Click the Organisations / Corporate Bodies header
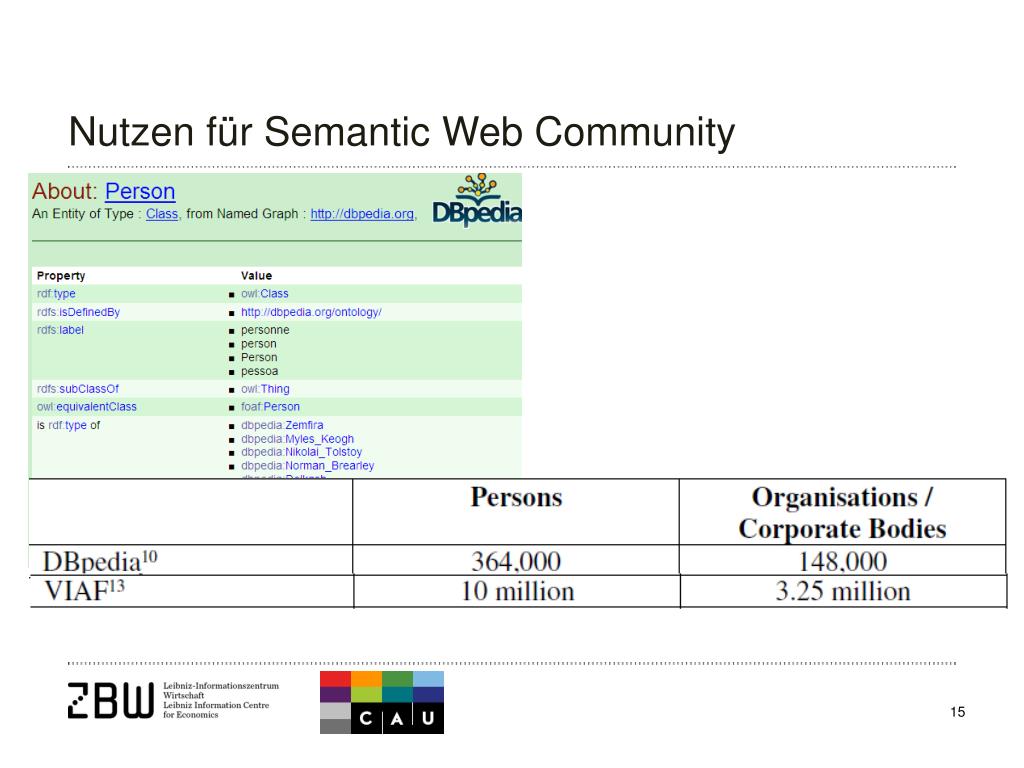Image resolution: width=1024 pixels, height=768 pixels. pos(842,513)
